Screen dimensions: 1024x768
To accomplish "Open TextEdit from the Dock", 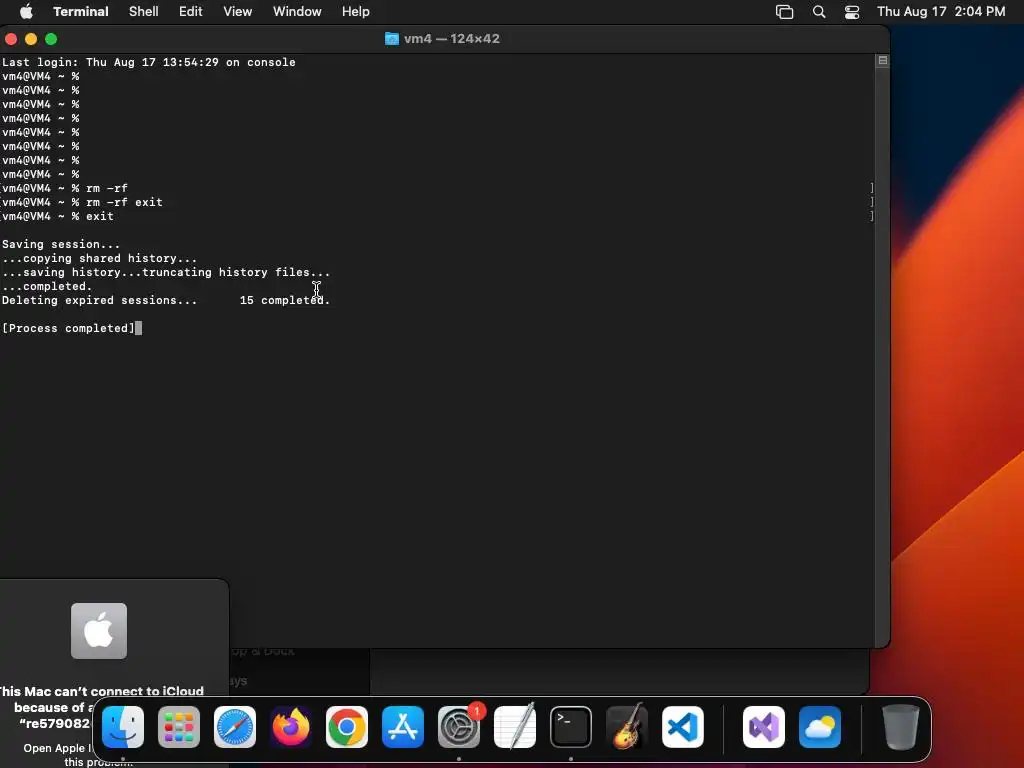I will 515,727.
